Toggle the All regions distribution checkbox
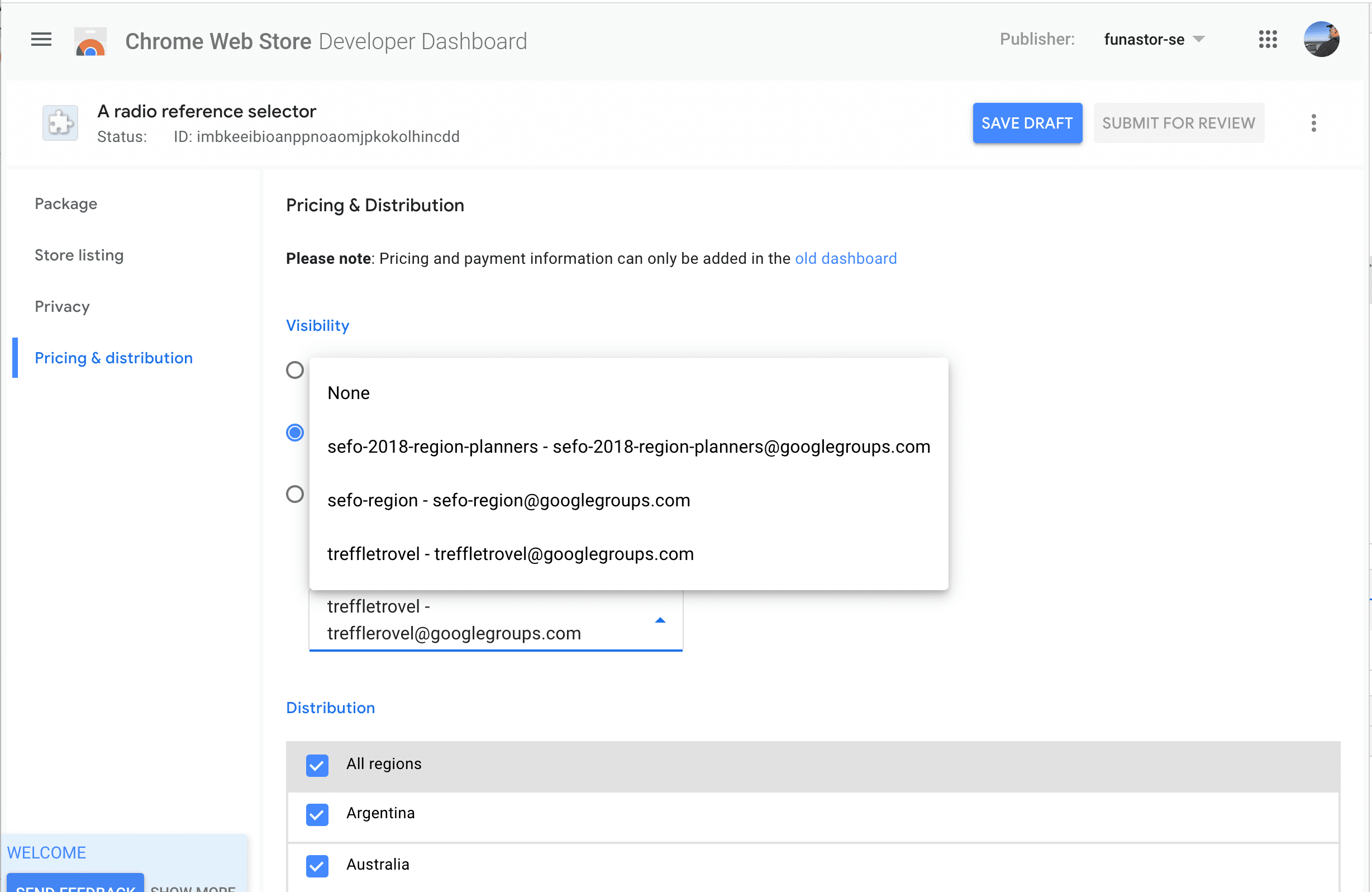Image resolution: width=1372 pixels, height=892 pixels. [x=317, y=763]
